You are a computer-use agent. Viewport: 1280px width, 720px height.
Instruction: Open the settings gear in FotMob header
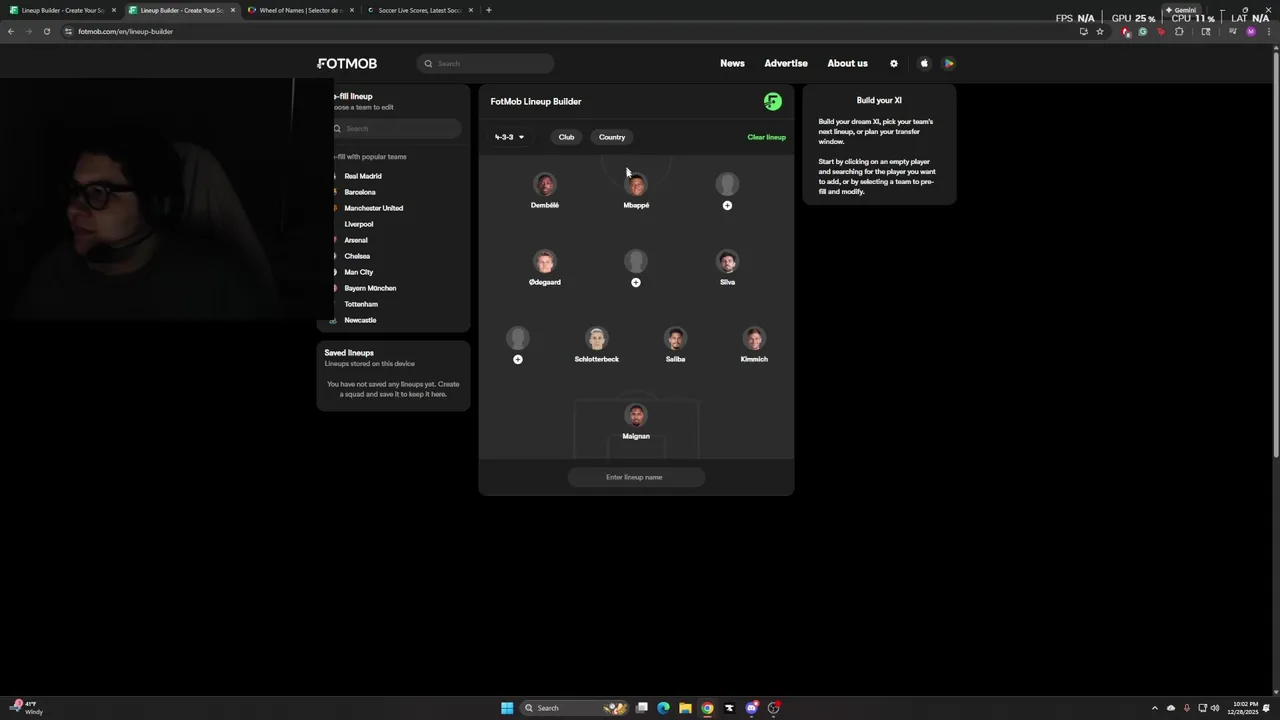pyautogui.click(x=894, y=63)
